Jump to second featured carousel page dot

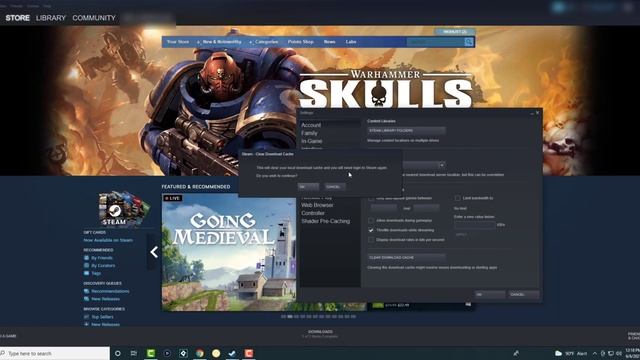point(290,316)
